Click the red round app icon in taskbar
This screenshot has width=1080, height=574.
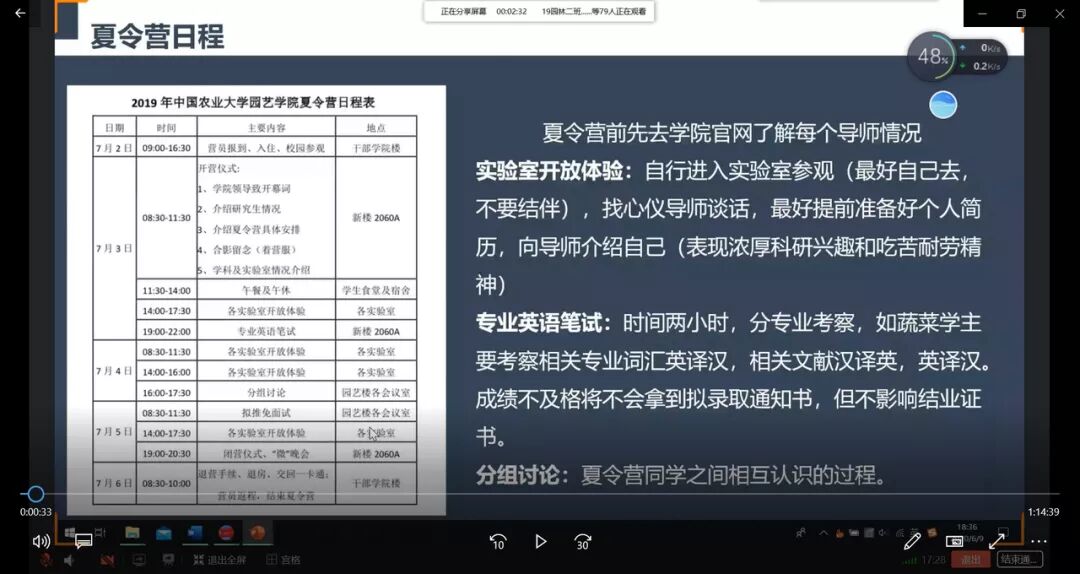coord(226,533)
